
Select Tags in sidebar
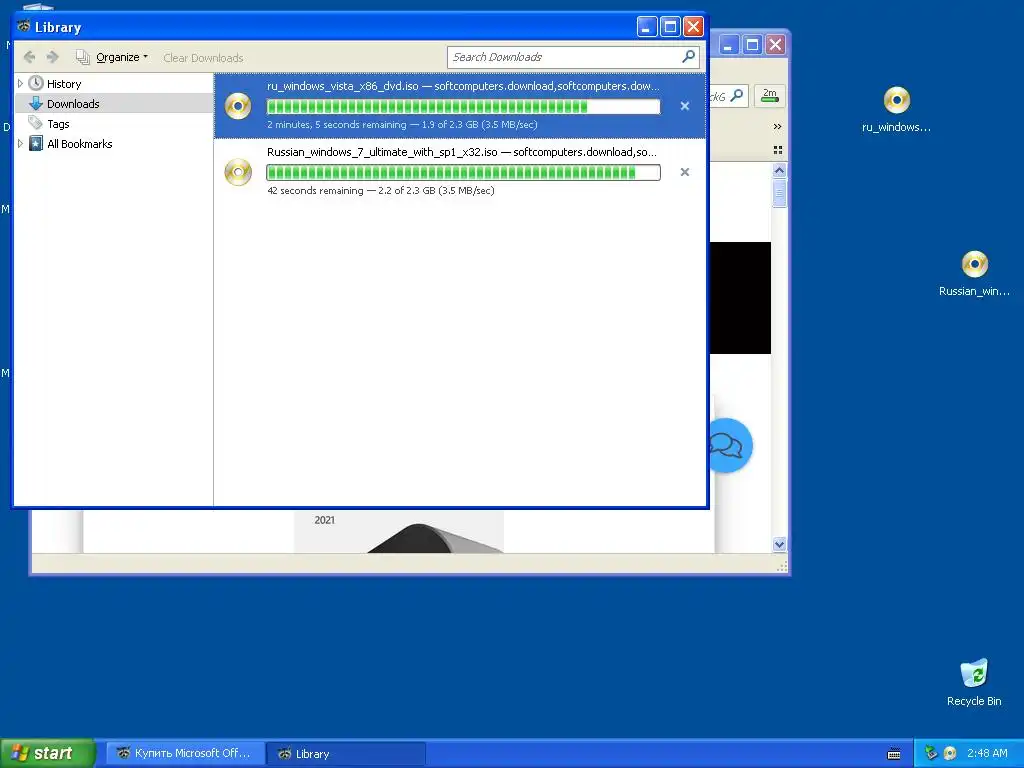tap(58, 124)
